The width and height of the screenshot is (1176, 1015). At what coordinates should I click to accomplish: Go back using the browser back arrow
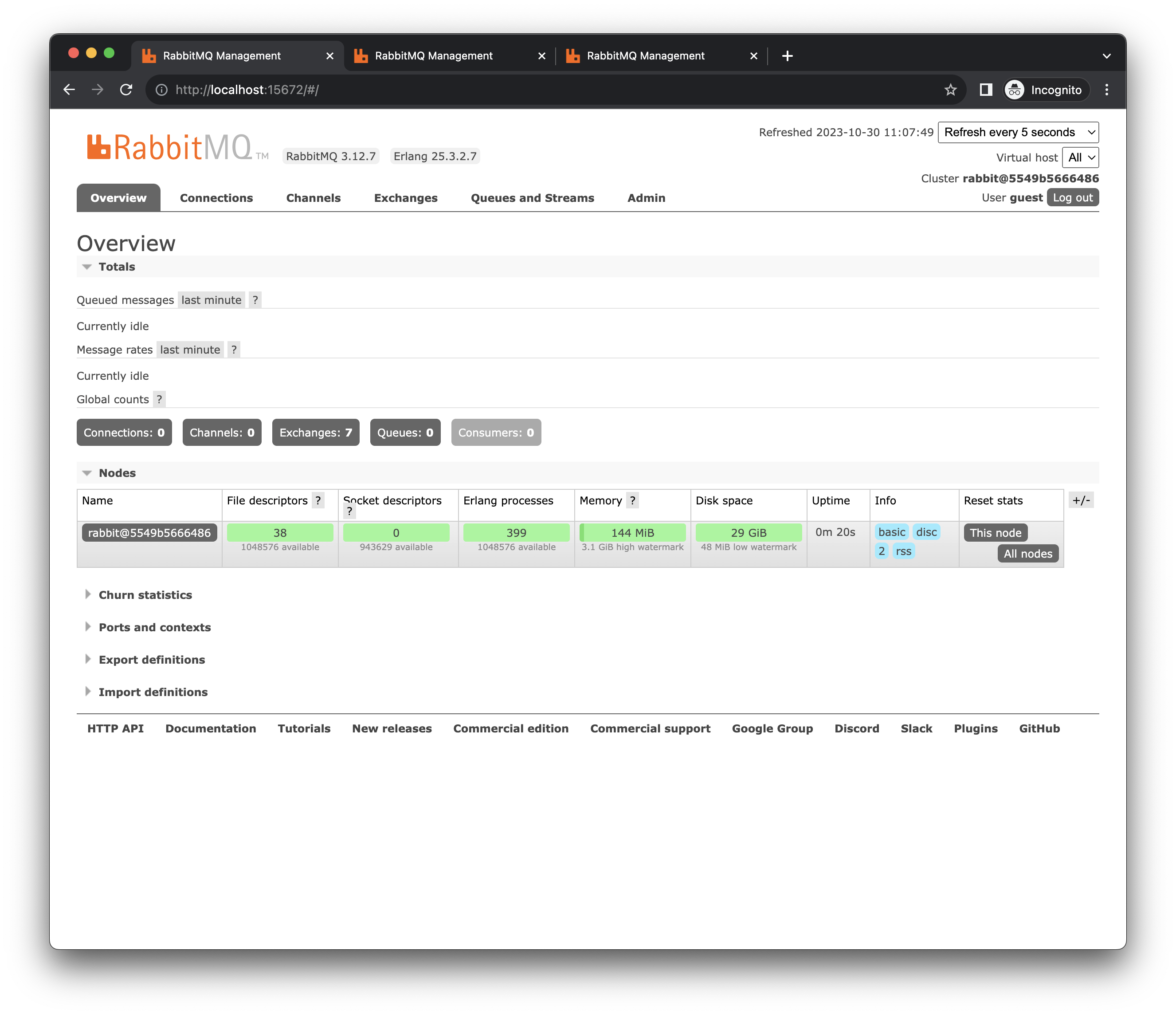[69, 90]
